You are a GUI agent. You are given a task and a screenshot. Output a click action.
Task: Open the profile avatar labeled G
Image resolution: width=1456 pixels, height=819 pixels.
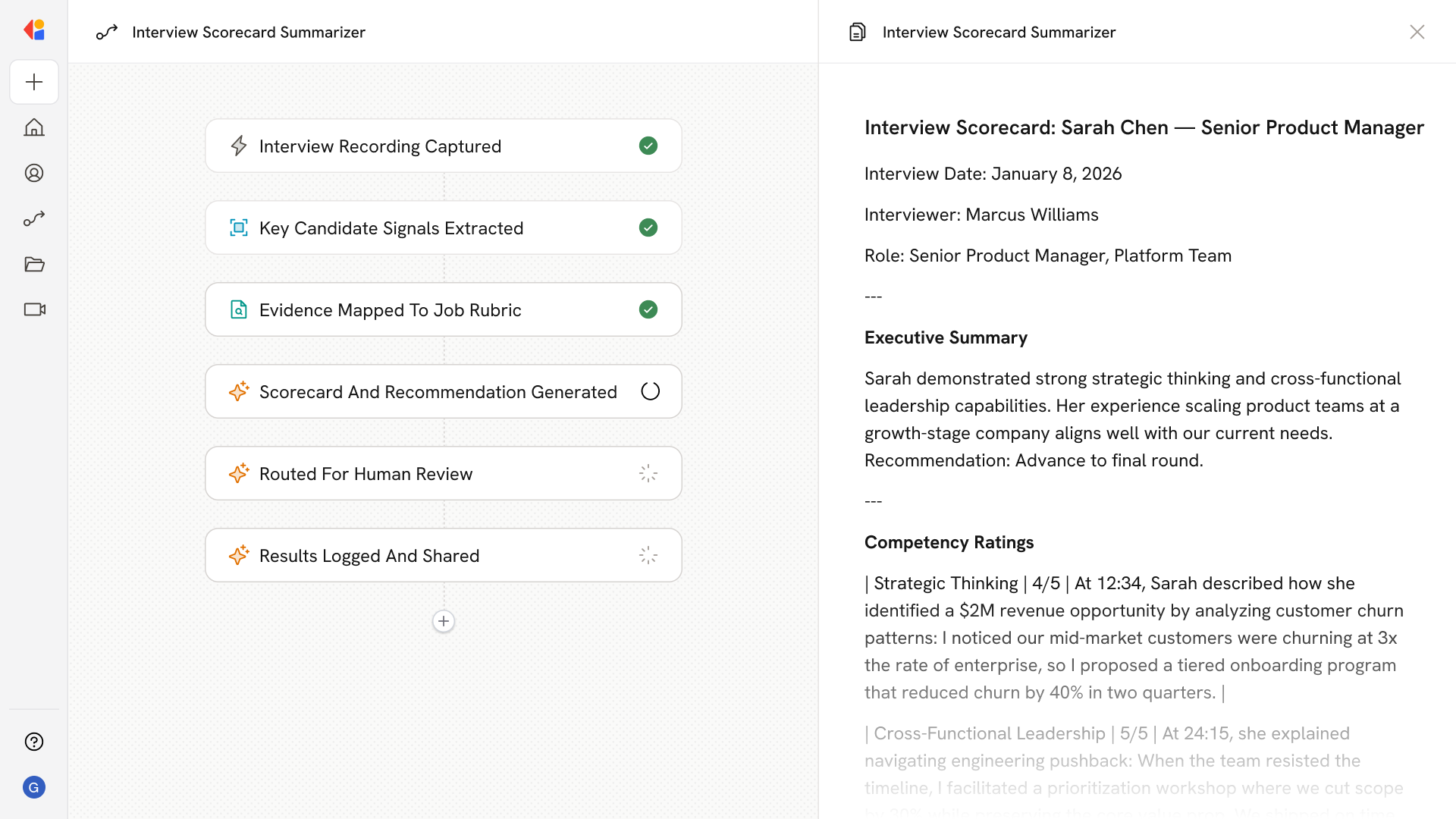click(34, 787)
